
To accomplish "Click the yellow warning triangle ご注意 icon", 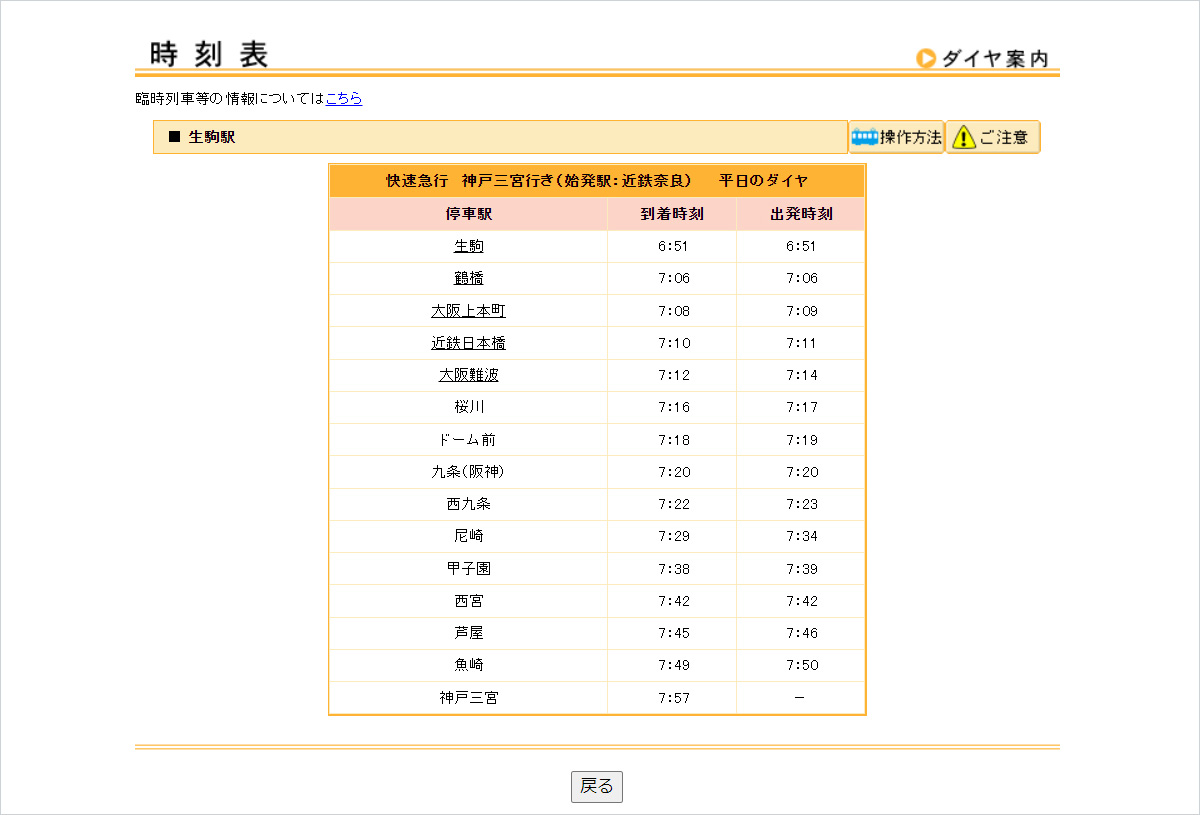I will coord(962,137).
